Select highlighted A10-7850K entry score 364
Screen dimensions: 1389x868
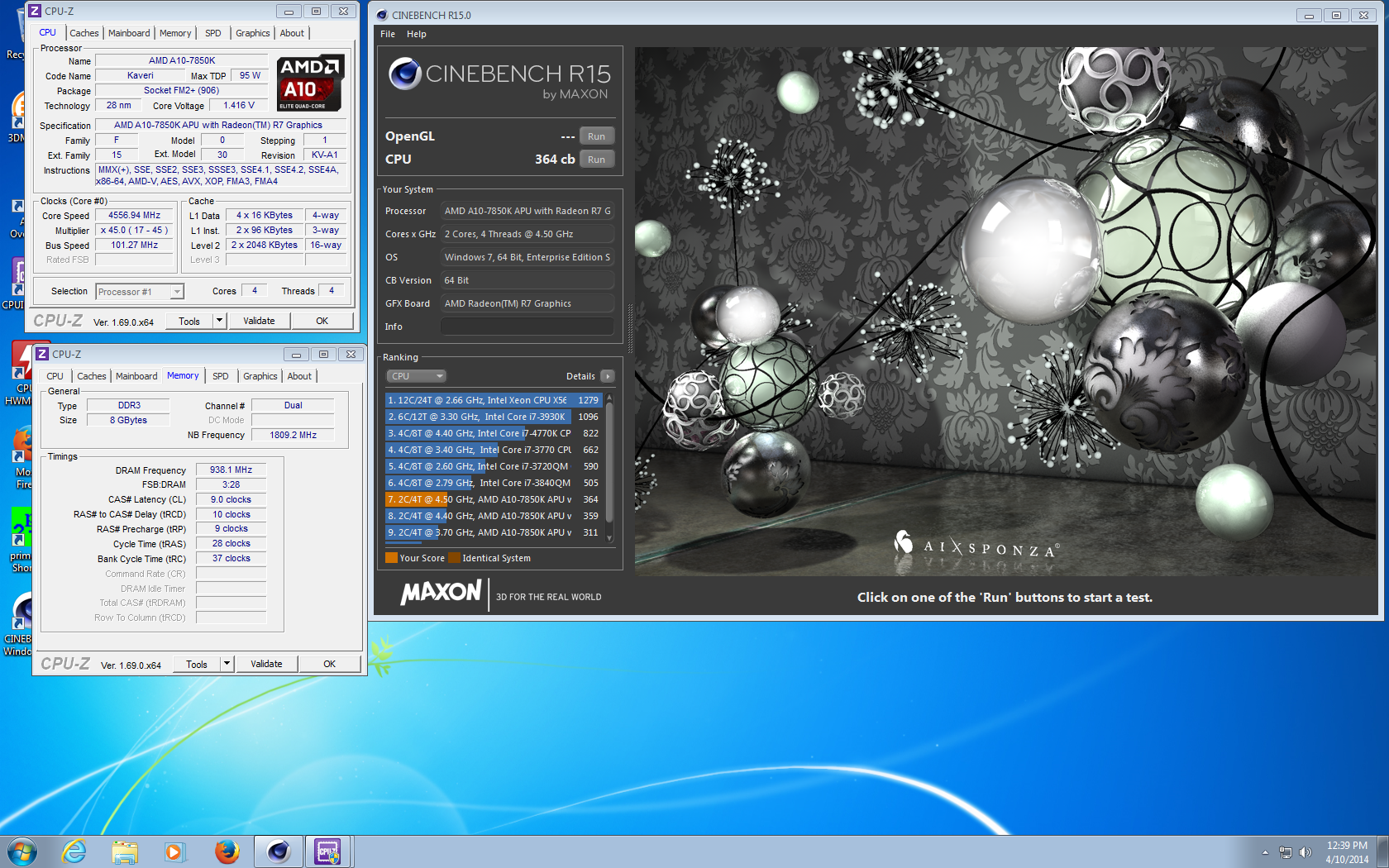tap(494, 499)
